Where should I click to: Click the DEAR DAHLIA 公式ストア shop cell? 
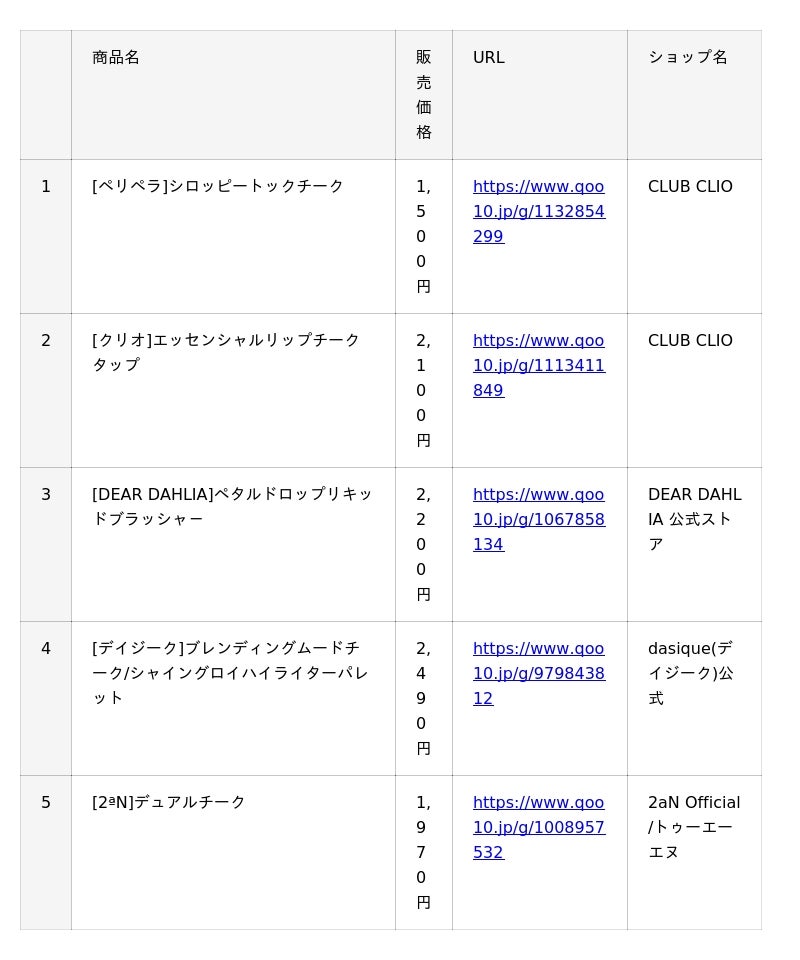(x=694, y=519)
